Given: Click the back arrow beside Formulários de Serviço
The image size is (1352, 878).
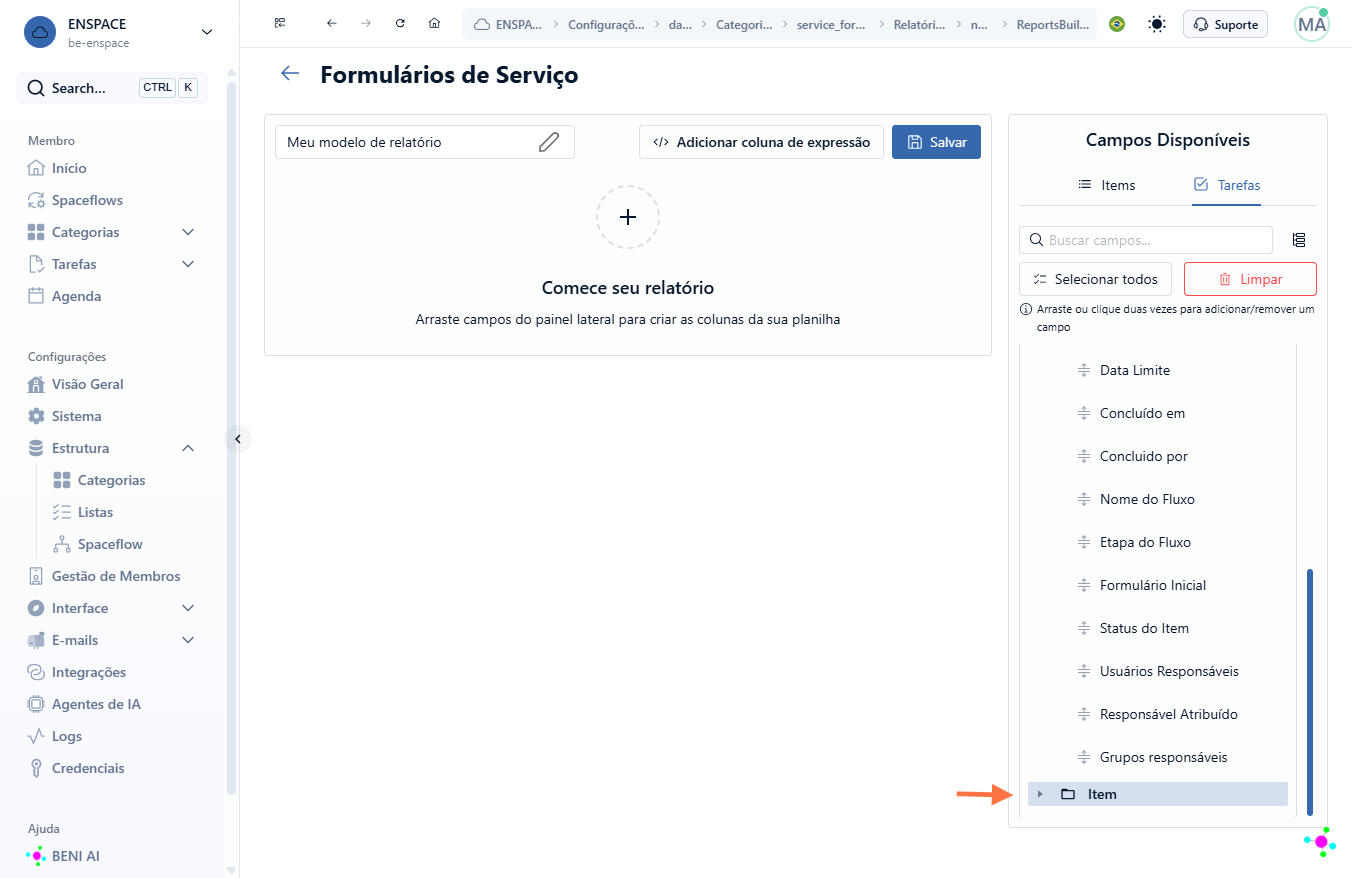Looking at the screenshot, I should tap(290, 73).
